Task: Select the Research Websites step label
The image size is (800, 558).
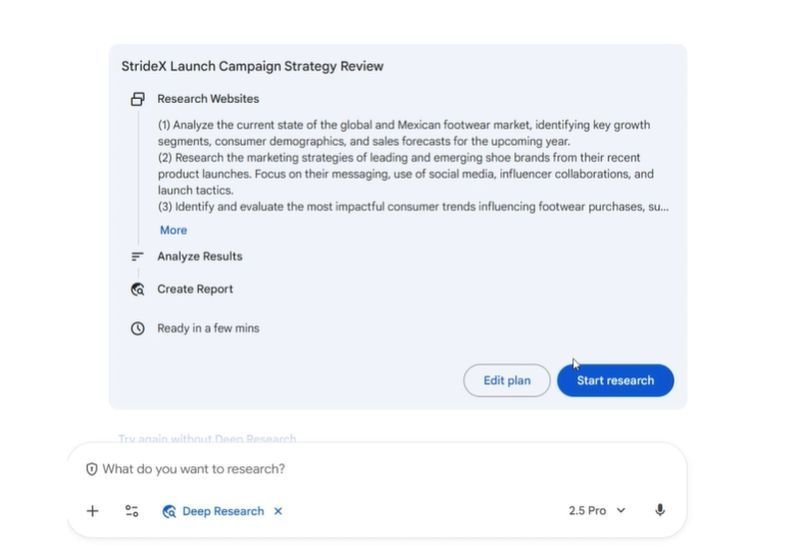Action: (x=208, y=99)
